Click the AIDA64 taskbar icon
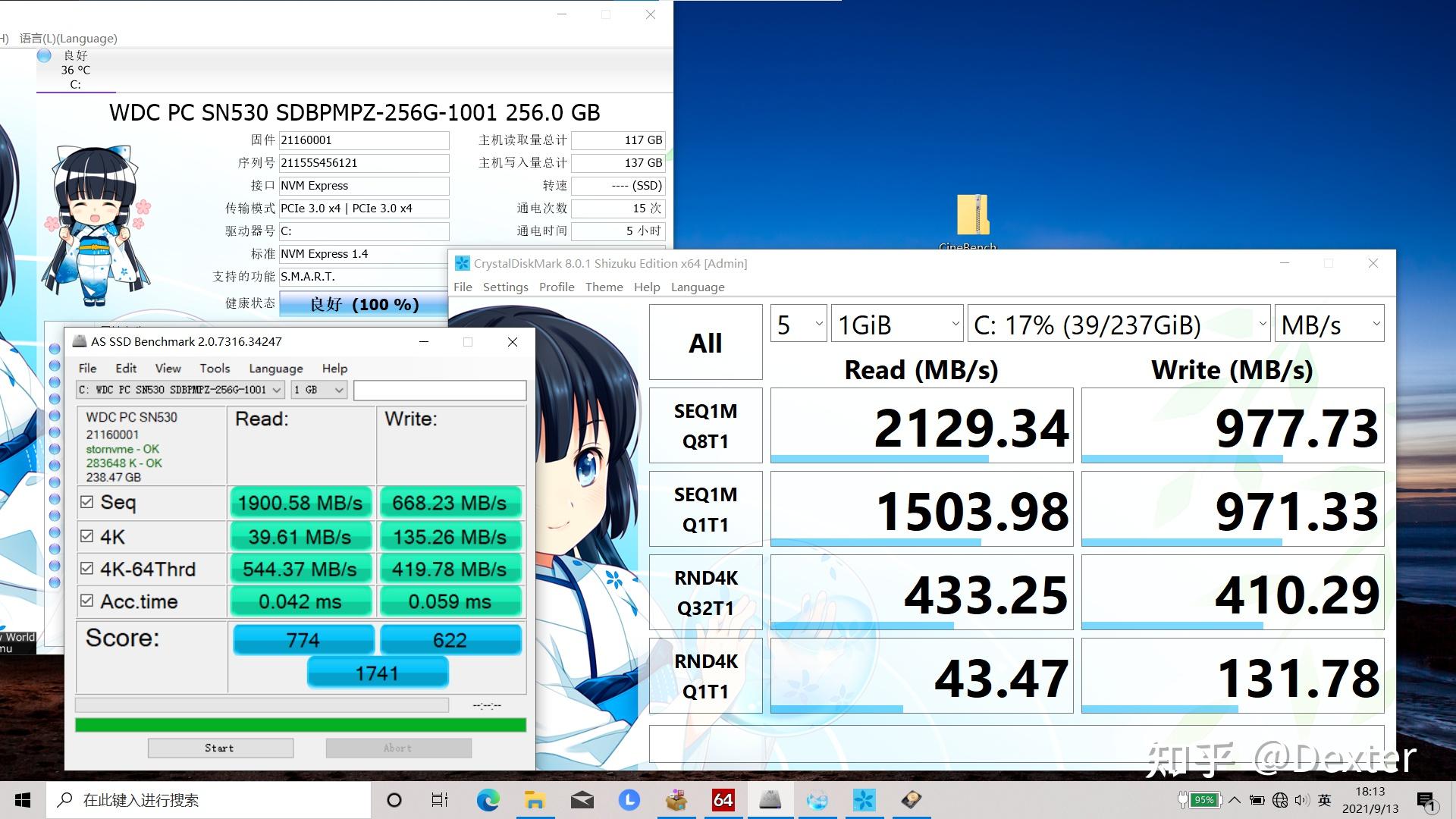 point(723,800)
